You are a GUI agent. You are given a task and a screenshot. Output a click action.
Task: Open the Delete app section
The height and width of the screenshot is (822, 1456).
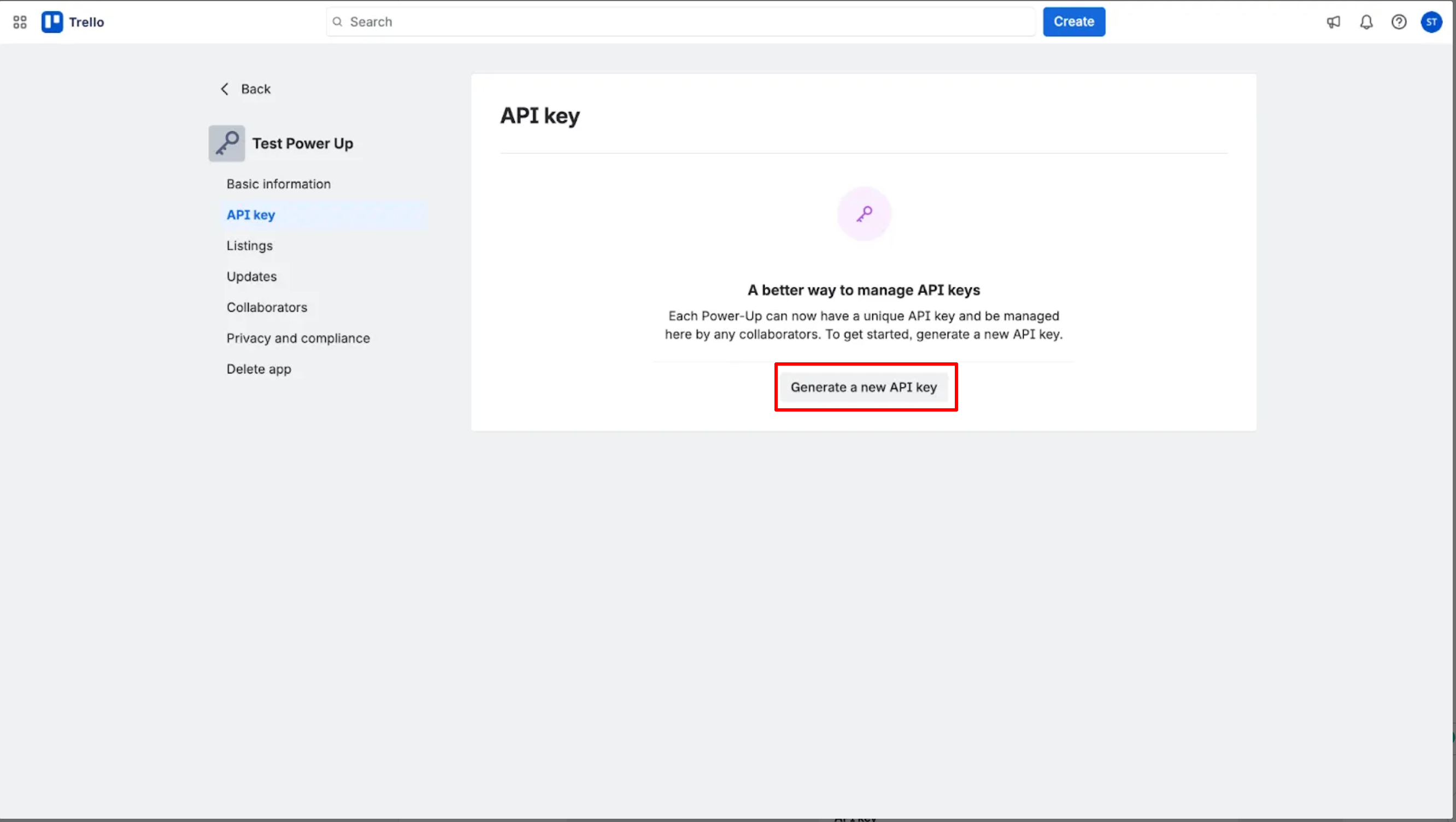click(x=259, y=369)
